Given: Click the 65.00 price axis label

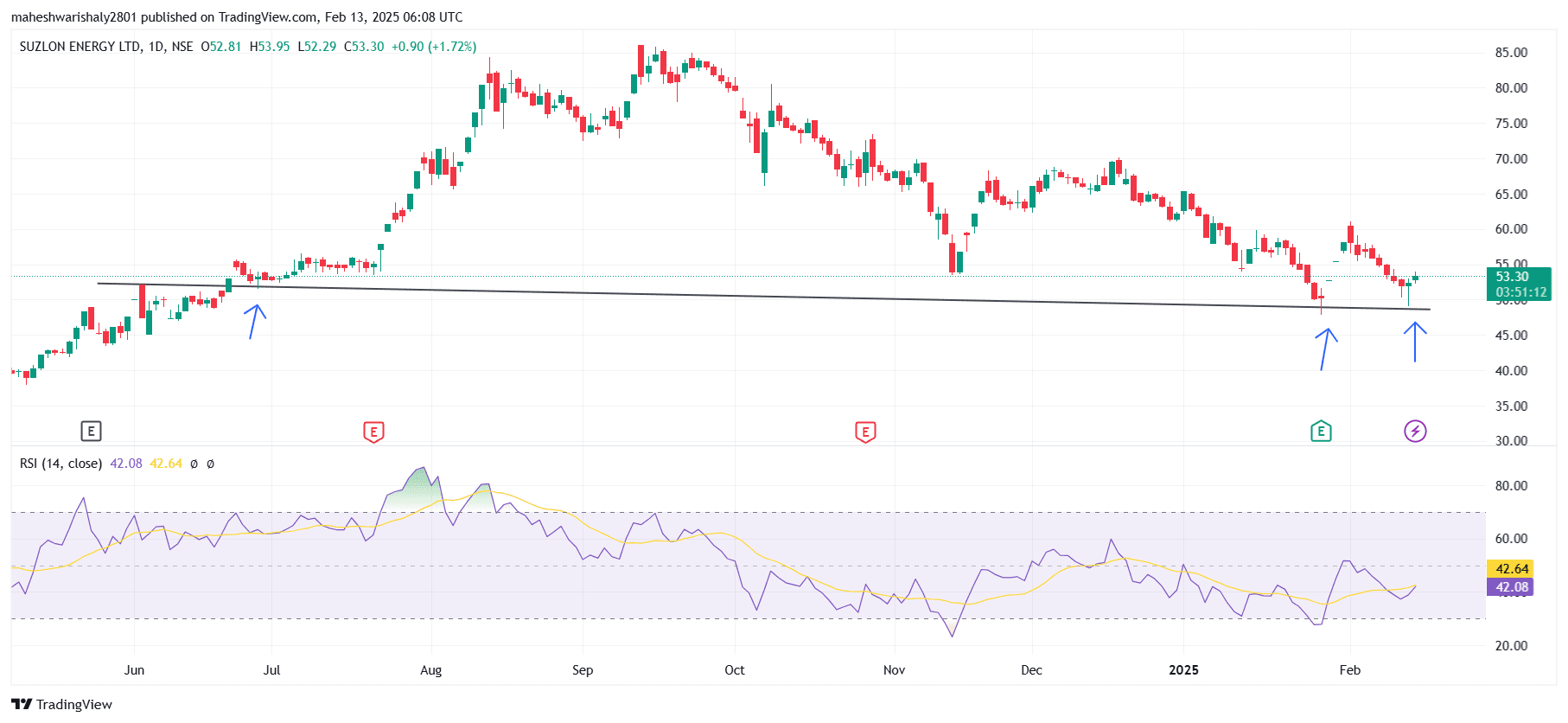Looking at the screenshot, I should click(x=1511, y=195).
